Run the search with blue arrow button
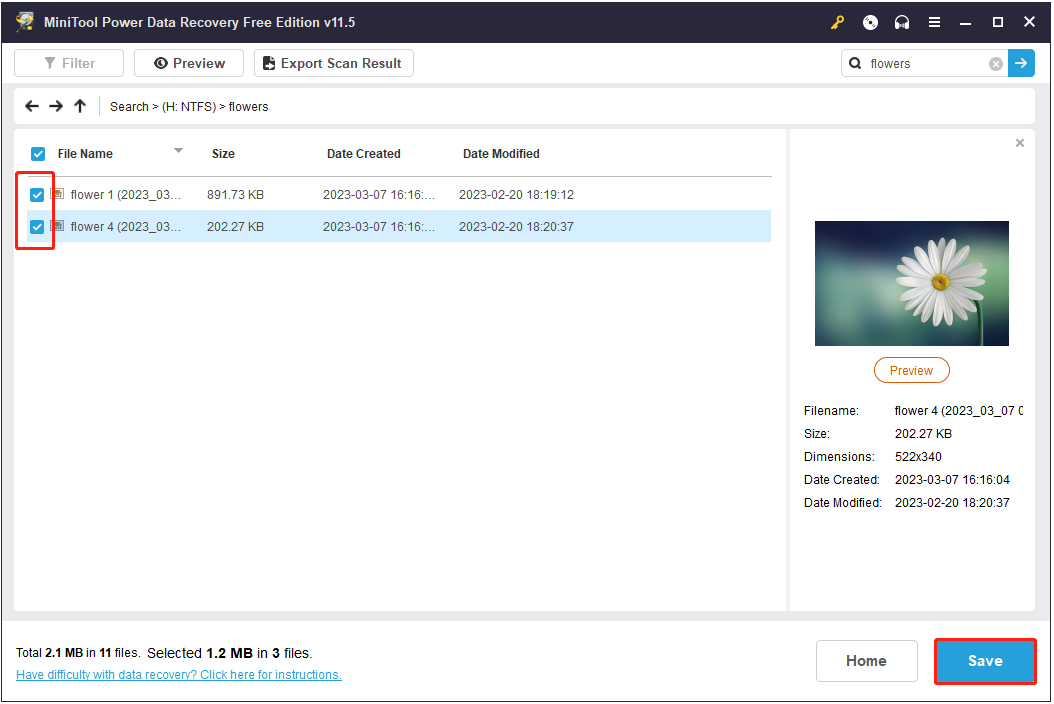 (1021, 63)
